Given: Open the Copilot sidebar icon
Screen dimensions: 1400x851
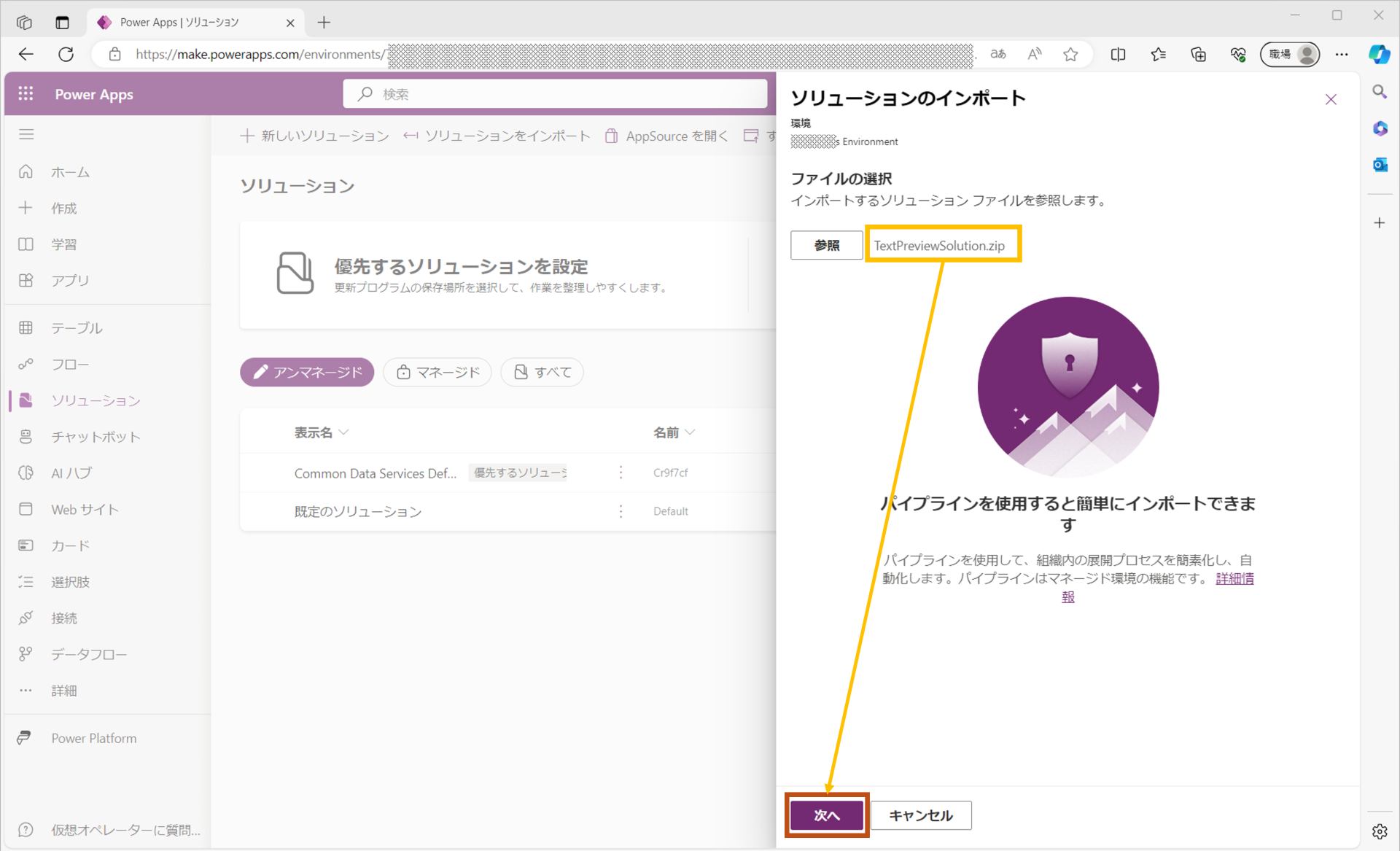Looking at the screenshot, I should (1379, 54).
